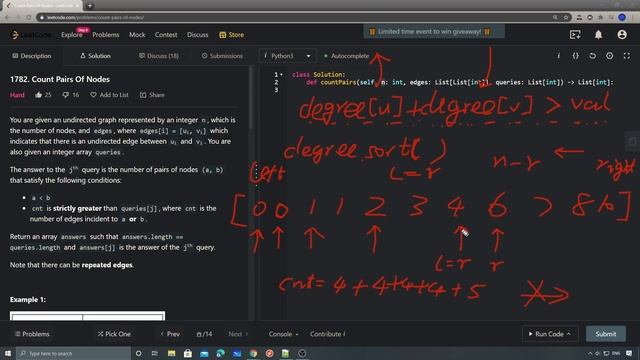Image resolution: width=640 pixels, height=360 pixels.
Task: Click the Example 1 image thumbnail
Action: click(x=87, y=316)
